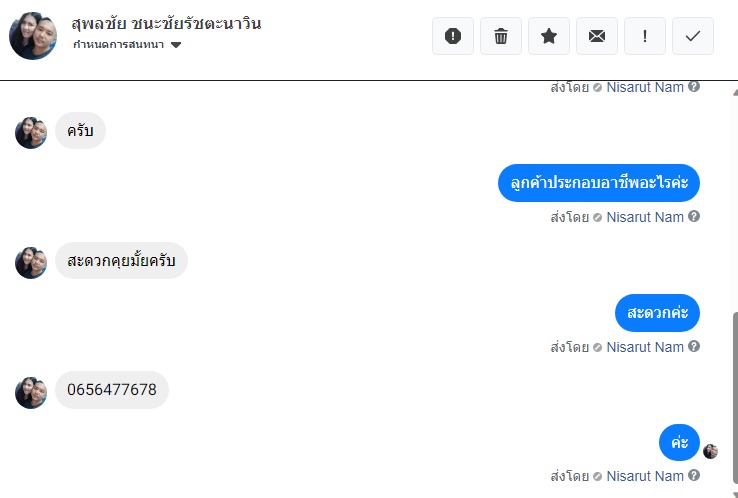Viewport: 738px width, 498px height.
Task: Click the verified badge under the last message
Action: click(x=597, y=477)
